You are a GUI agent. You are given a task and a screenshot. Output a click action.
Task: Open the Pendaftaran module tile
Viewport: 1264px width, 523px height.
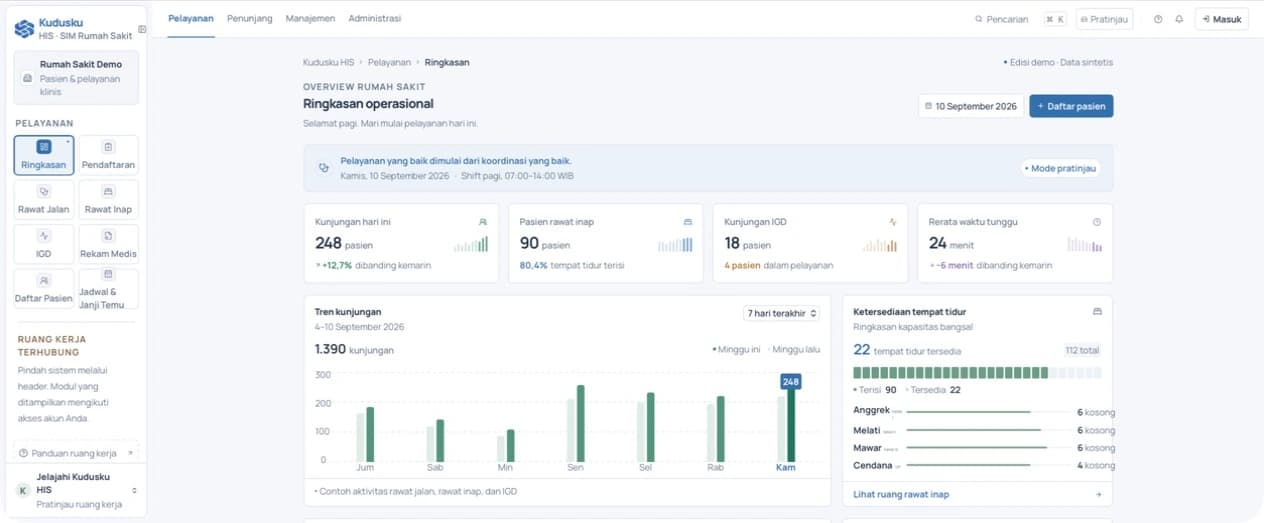click(109, 156)
